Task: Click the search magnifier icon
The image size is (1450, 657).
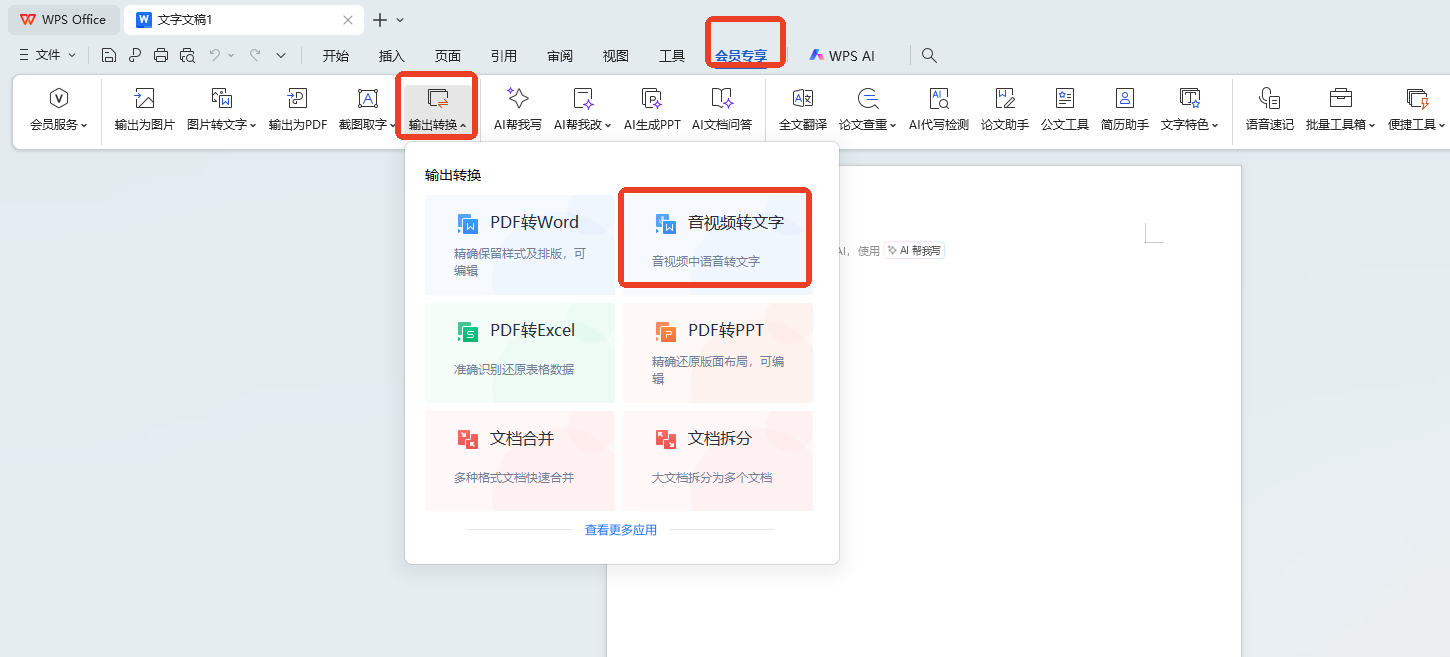Action: tap(929, 56)
